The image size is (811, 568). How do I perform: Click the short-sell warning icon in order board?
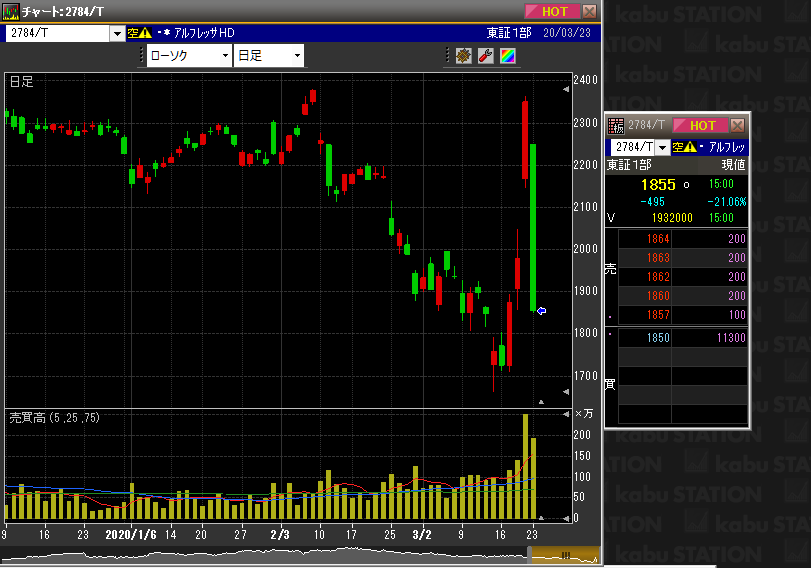(684, 147)
